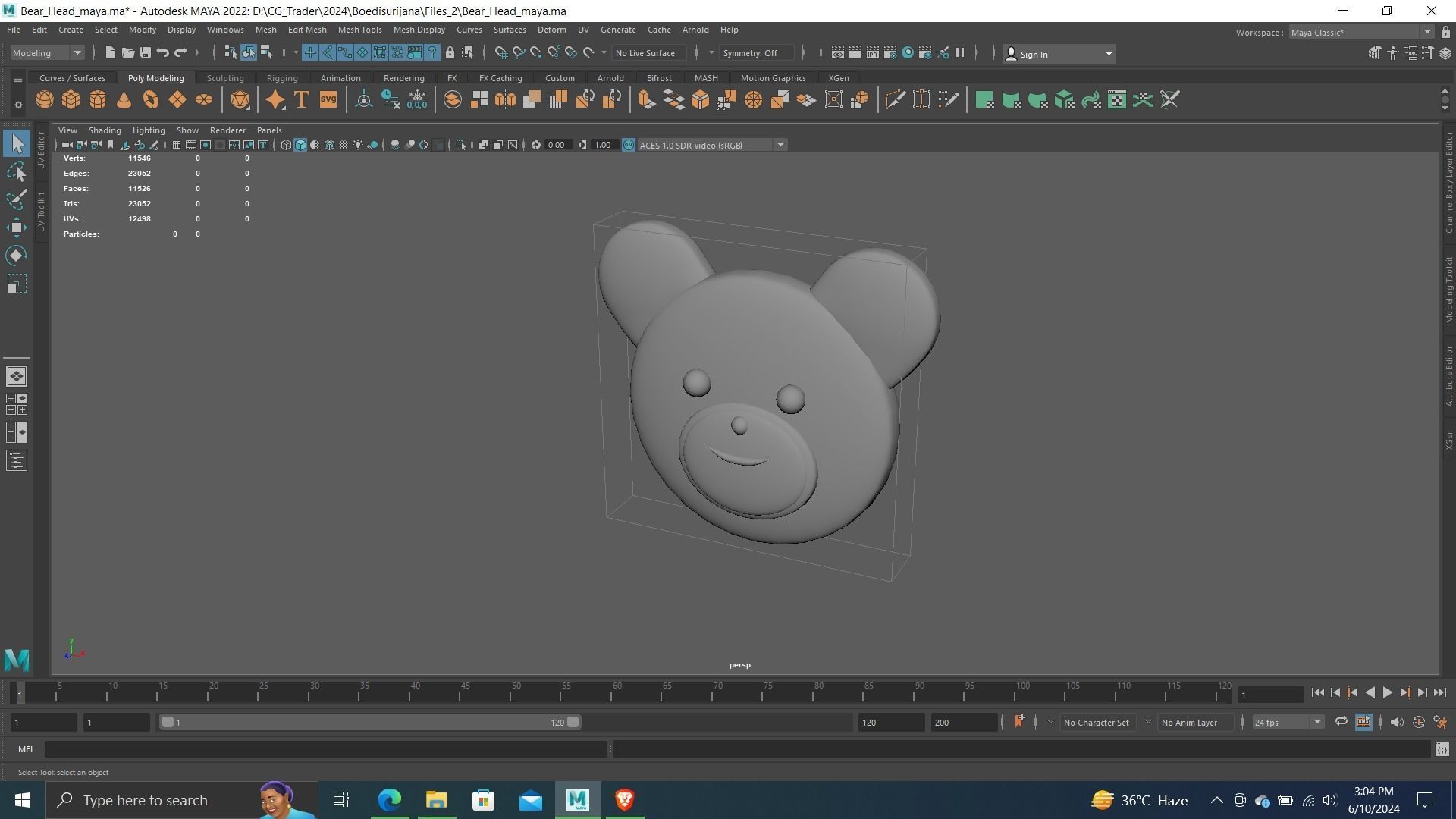
Task: Select the Lasso tool in the toolbox
Action: [17, 172]
